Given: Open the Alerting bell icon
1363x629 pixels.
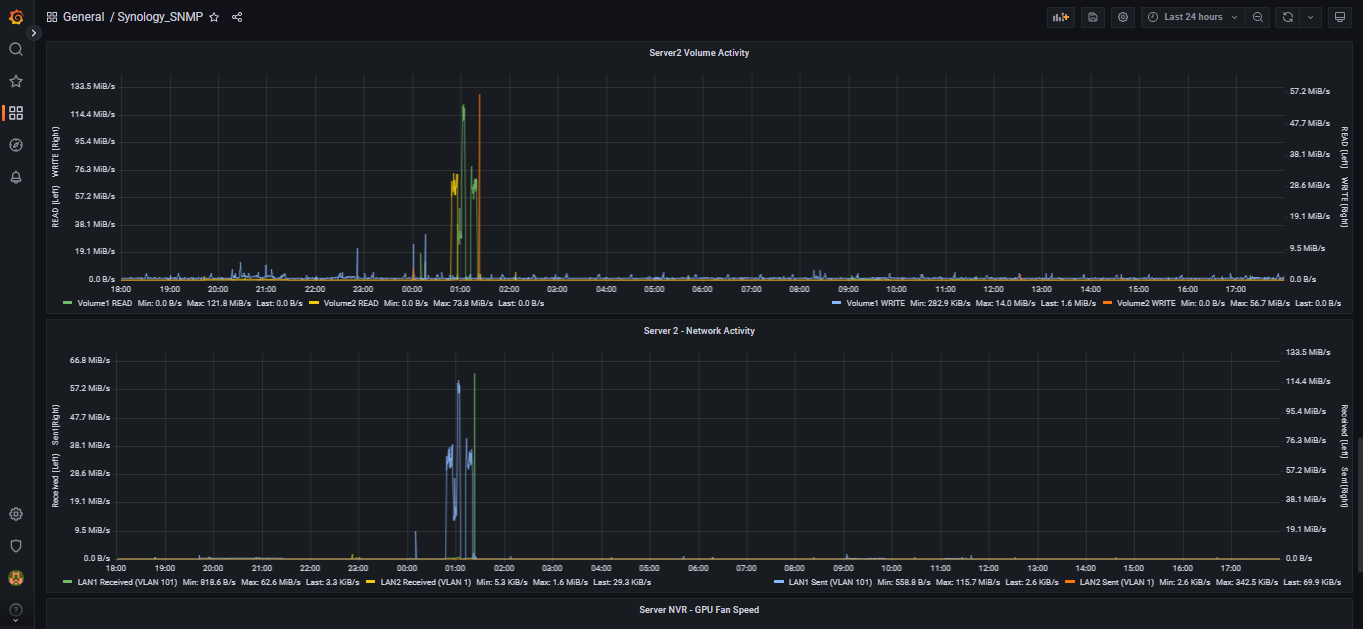Looking at the screenshot, I should point(16,177).
